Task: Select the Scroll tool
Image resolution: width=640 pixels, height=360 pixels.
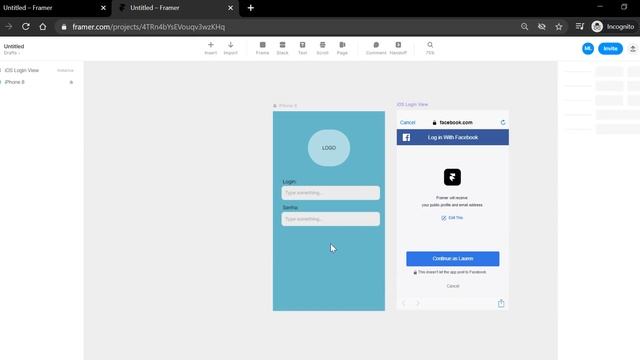Action: pos(322,48)
